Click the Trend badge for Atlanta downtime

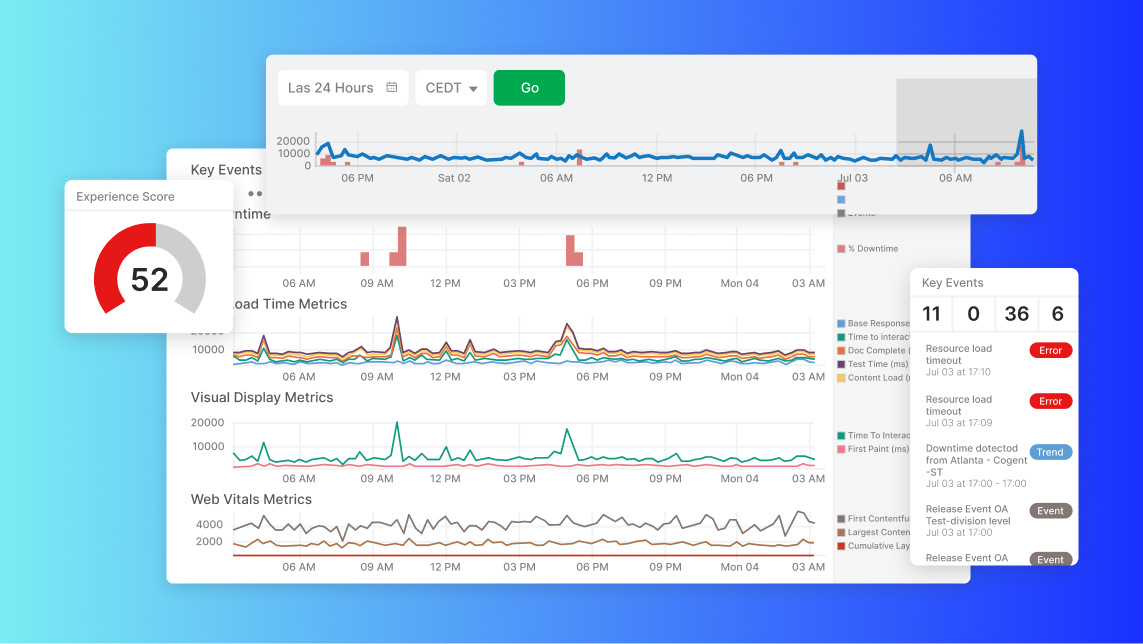1050,452
